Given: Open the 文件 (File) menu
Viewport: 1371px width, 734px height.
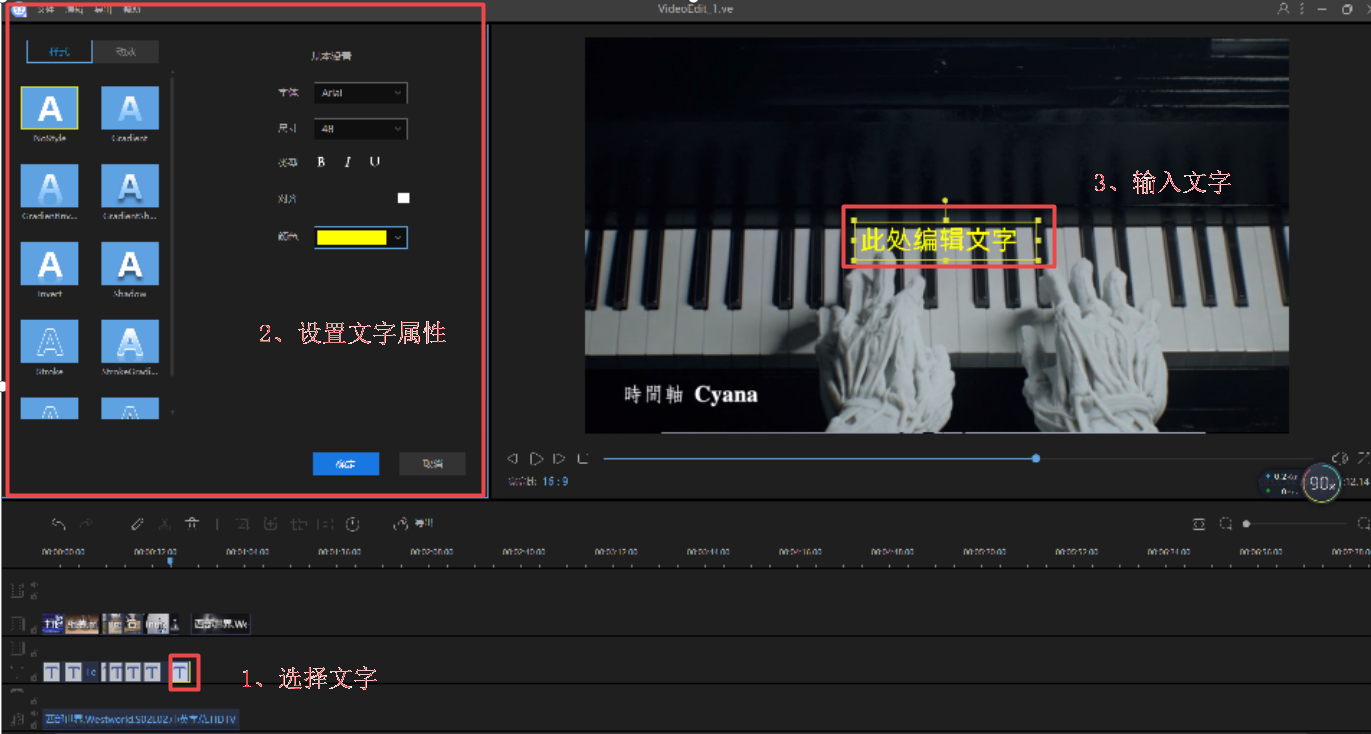Looking at the screenshot, I should coord(46,9).
